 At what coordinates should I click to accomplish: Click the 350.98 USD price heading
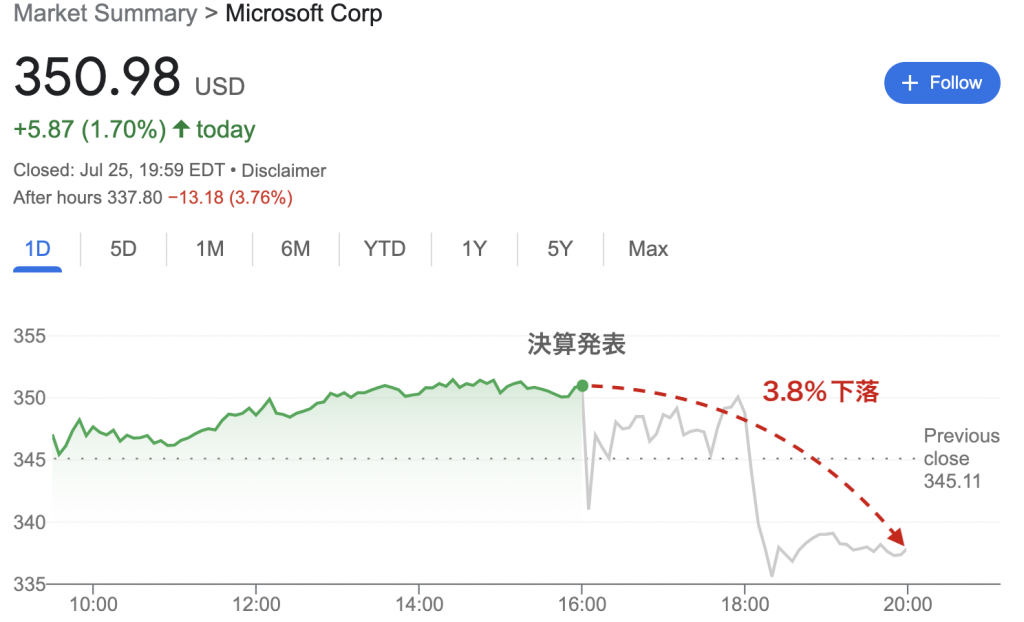pyautogui.click(x=129, y=77)
